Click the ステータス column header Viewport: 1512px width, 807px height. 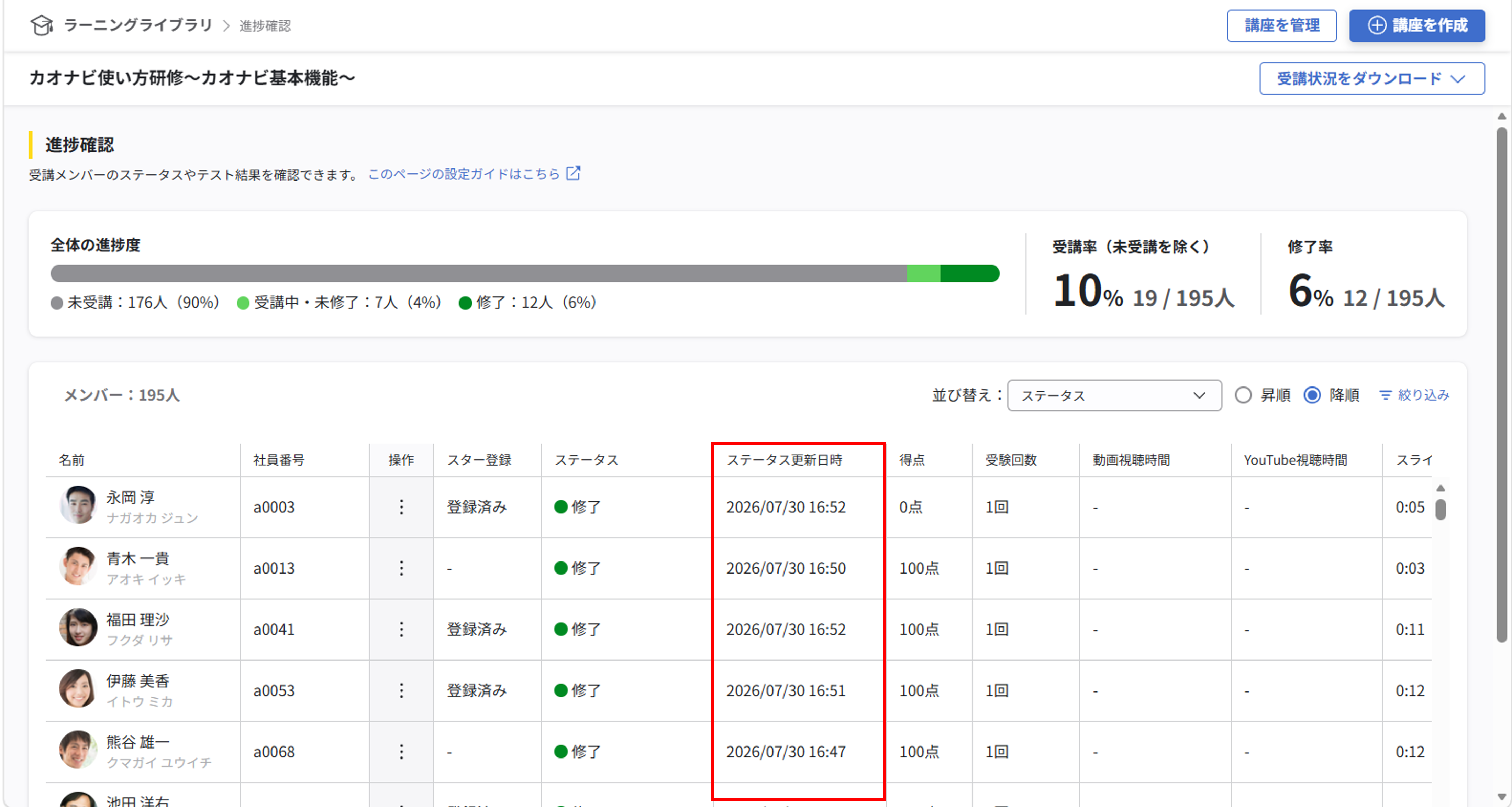pyautogui.click(x=586, y=460)
